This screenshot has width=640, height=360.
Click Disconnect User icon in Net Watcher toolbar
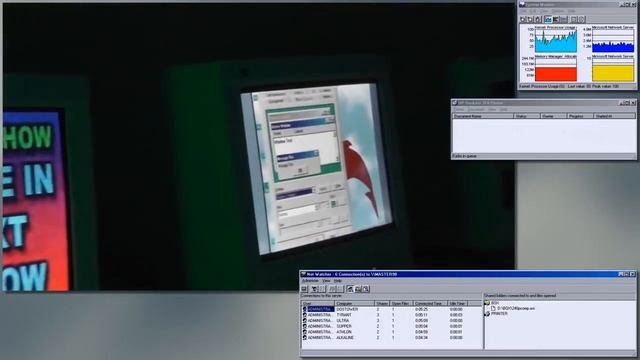pos(314,289)
